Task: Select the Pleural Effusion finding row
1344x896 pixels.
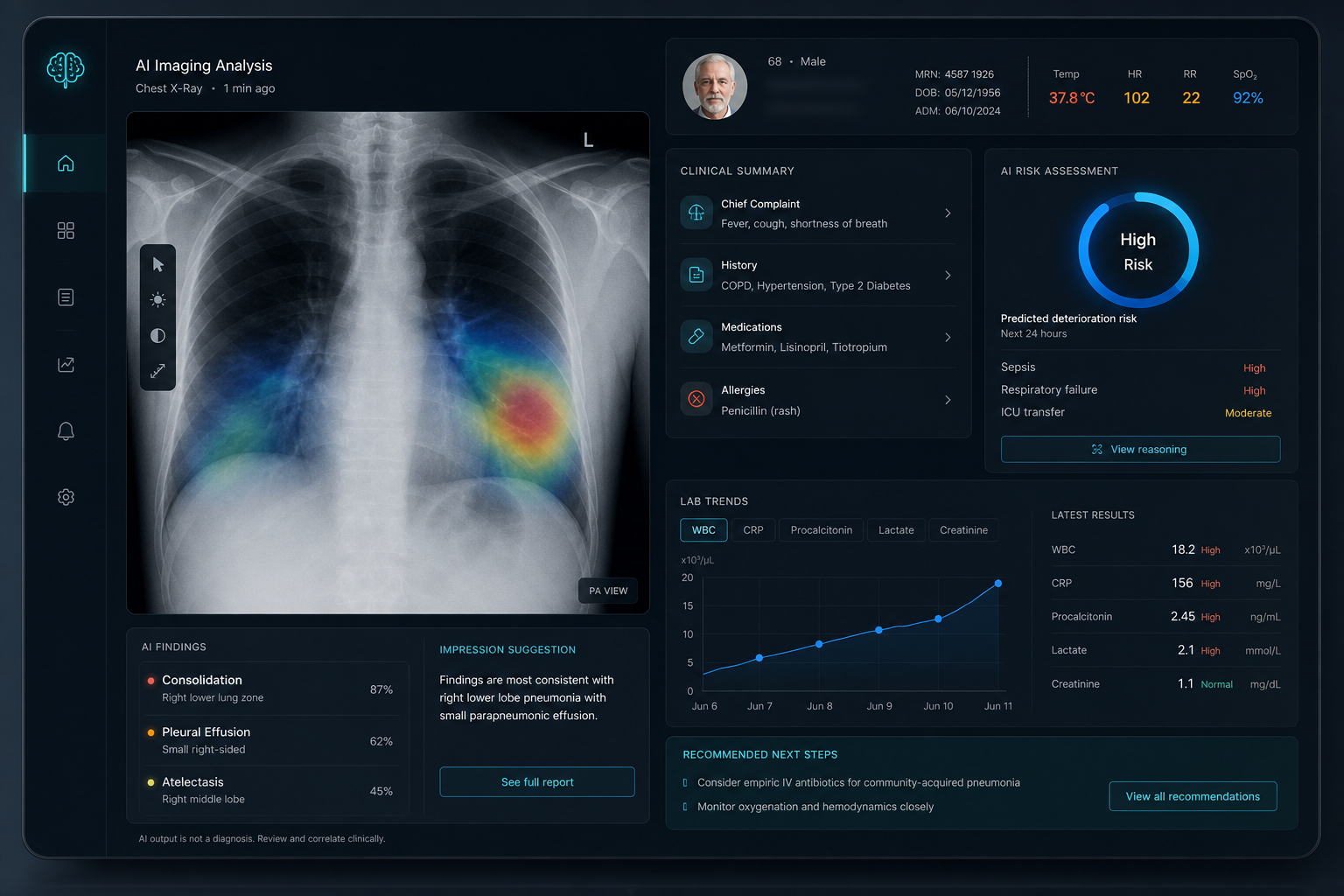Action: pos(275,740)
